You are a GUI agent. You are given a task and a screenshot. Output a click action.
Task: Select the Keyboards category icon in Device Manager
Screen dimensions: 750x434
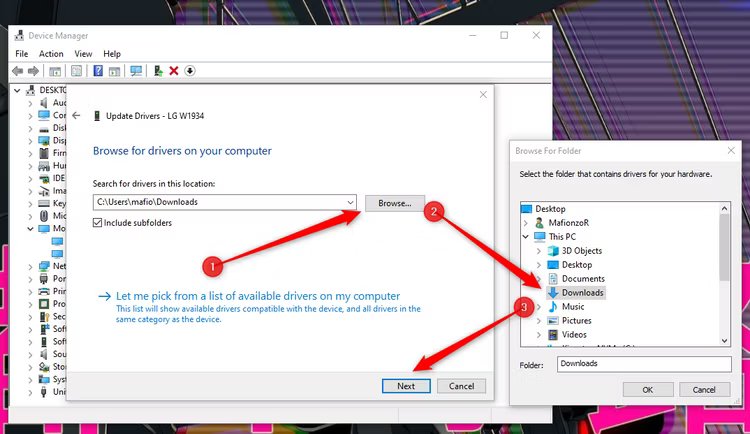(44, 203)
